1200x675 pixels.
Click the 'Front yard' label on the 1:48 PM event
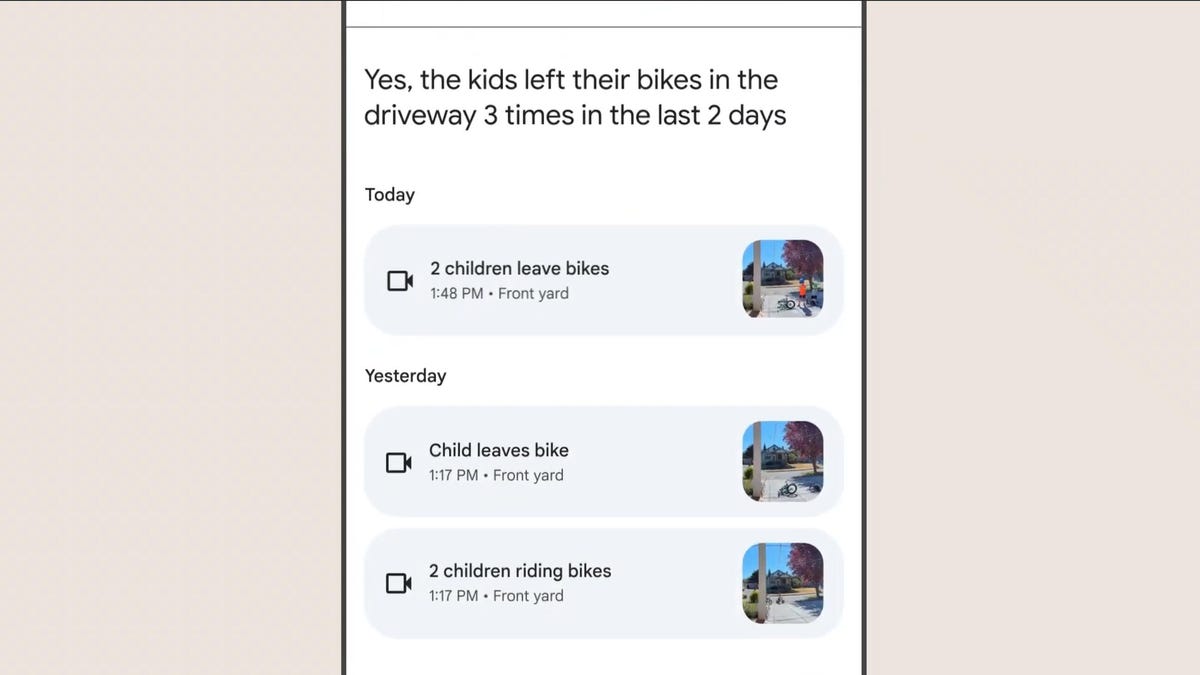click(x=534, y=293)
